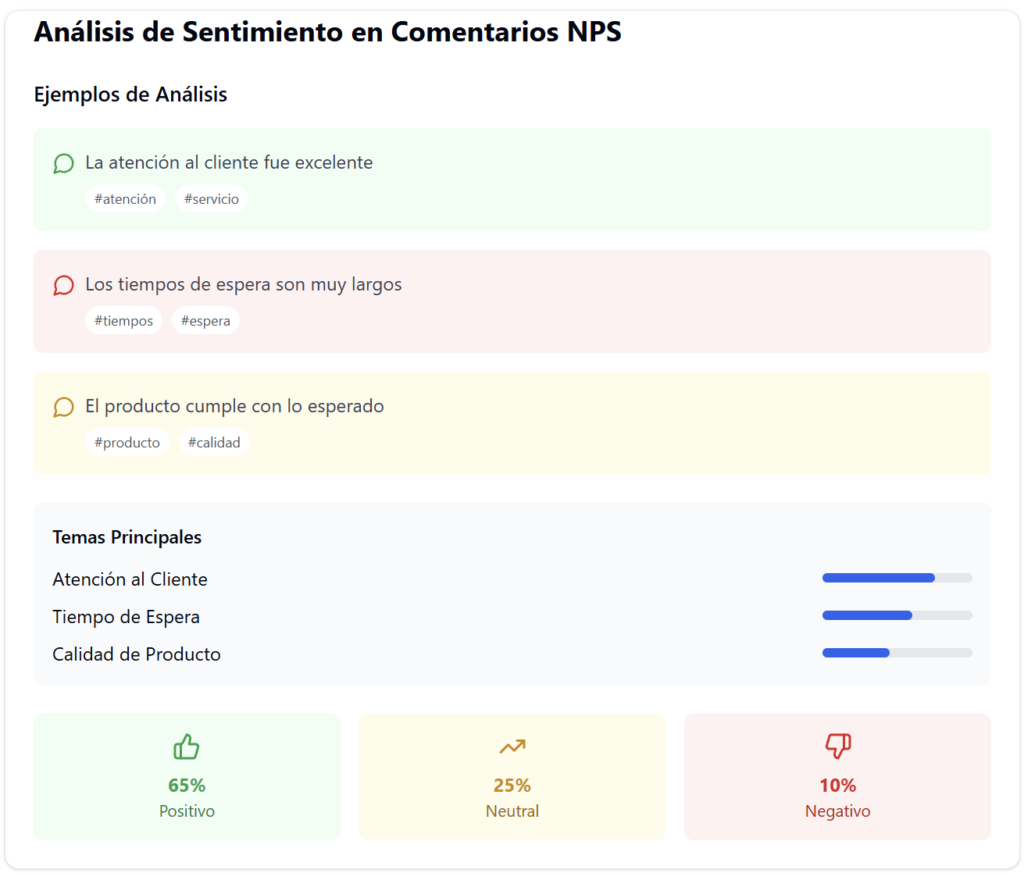Open the 65% Positivo card
1024x873 pixels.
187,776
